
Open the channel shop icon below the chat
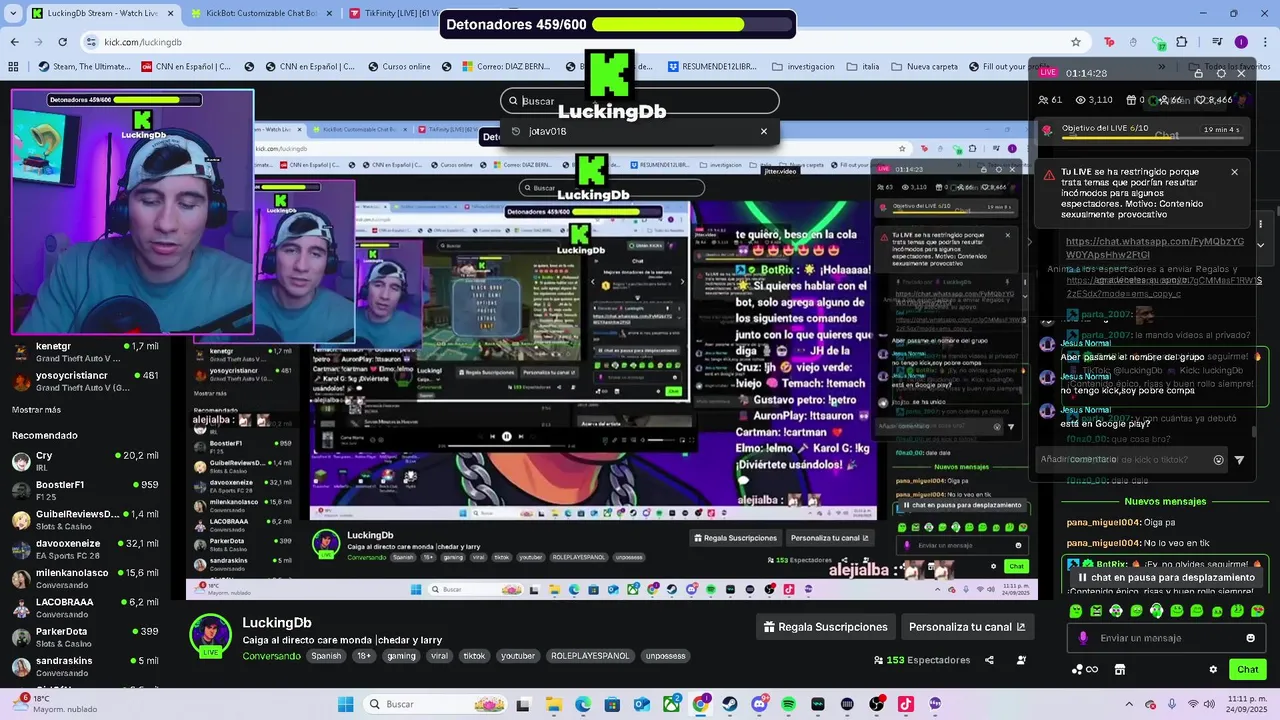coord(1120,669)
